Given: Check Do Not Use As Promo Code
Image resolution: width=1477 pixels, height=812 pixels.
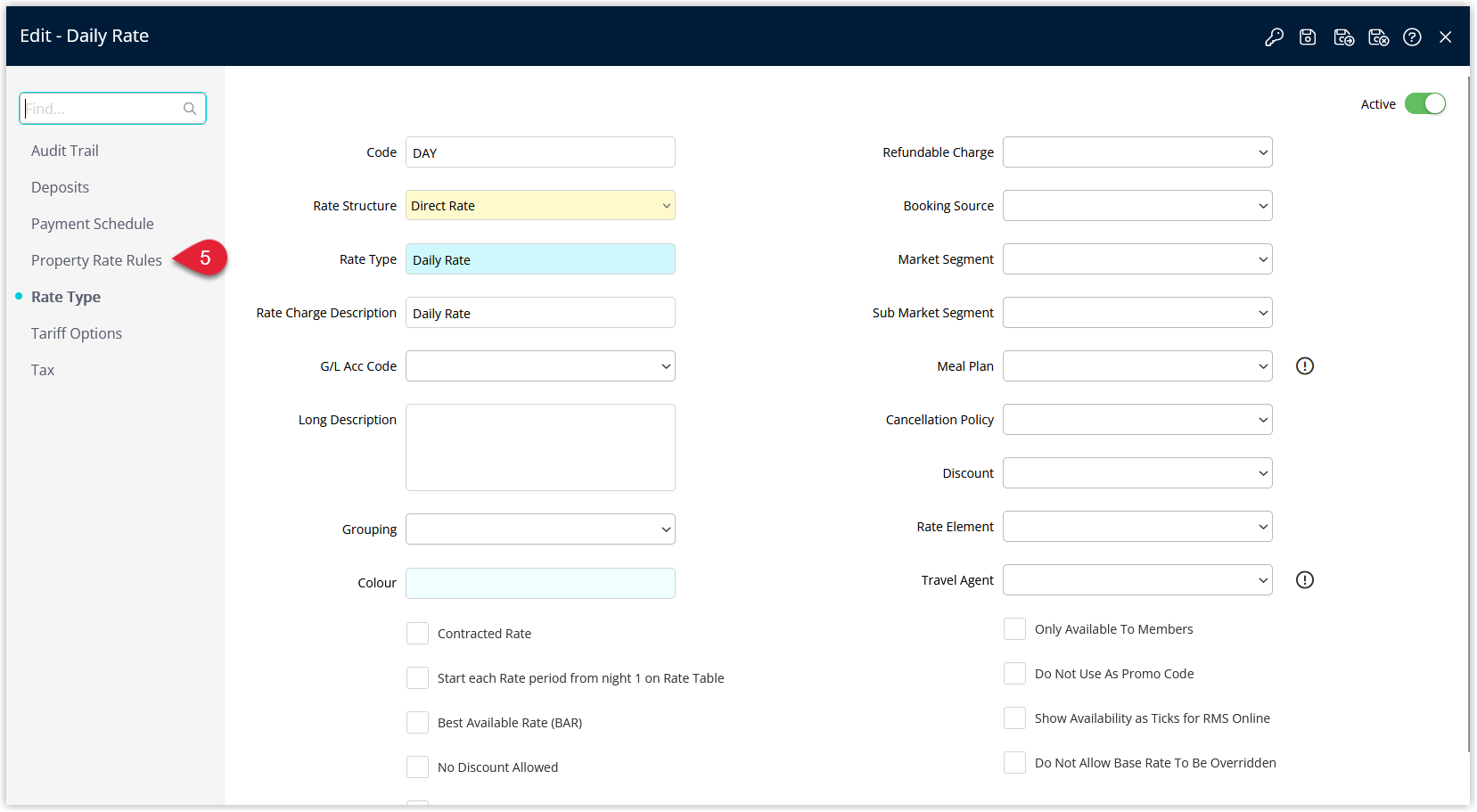Looking at the screenshot, I should pos(1014,674).
